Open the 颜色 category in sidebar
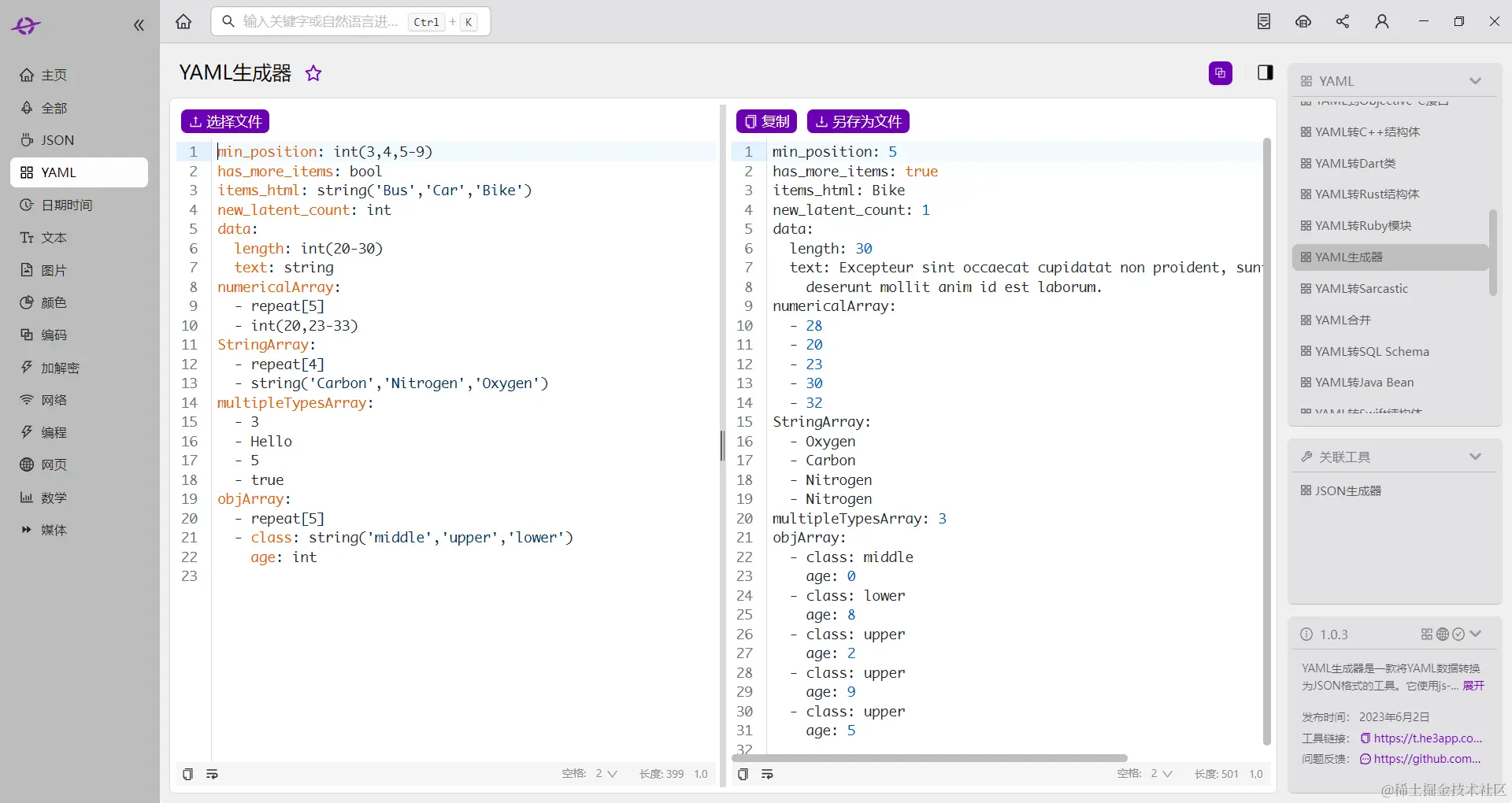Image resolution: width=1512 pixels, height=803 pixels. (x=79, y=302)
